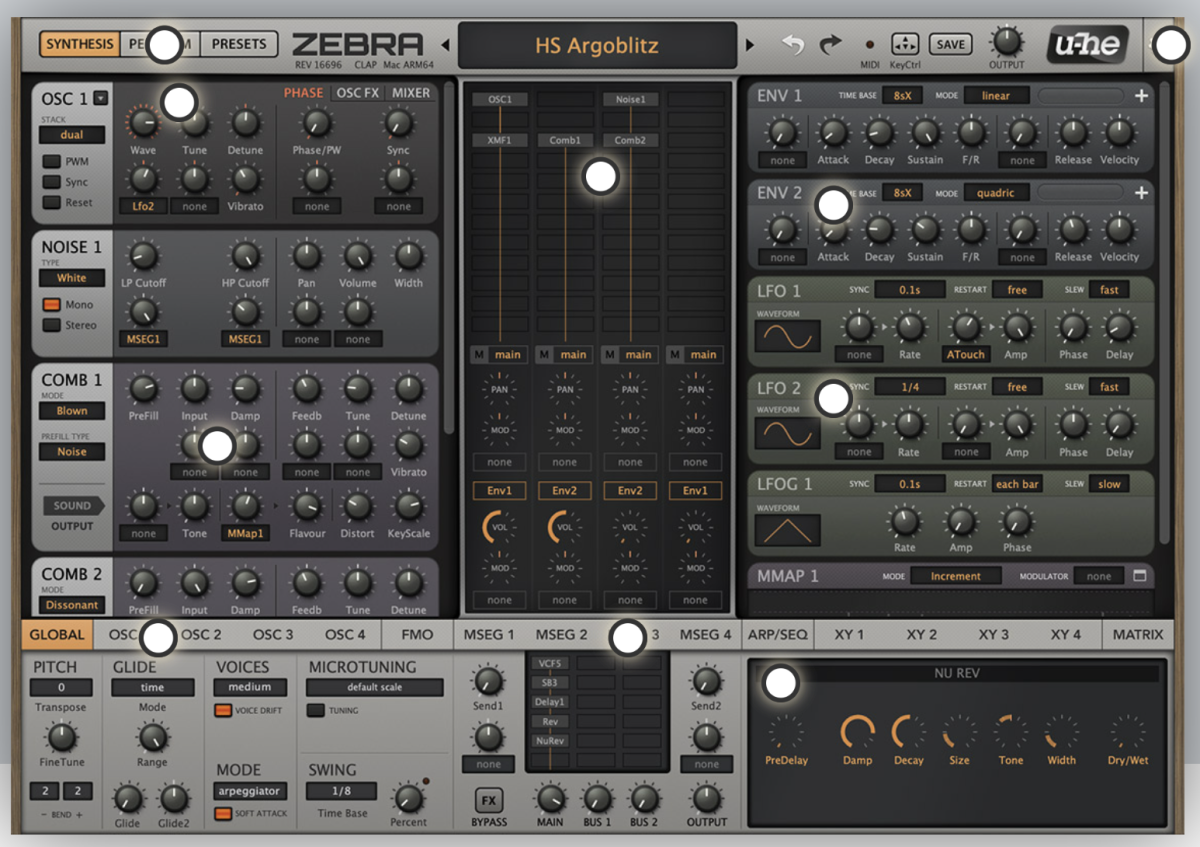Viewport: 1200px width, 847px height.
Task: Enable the PWM switch on OSC 1
Action: [50, 161]
